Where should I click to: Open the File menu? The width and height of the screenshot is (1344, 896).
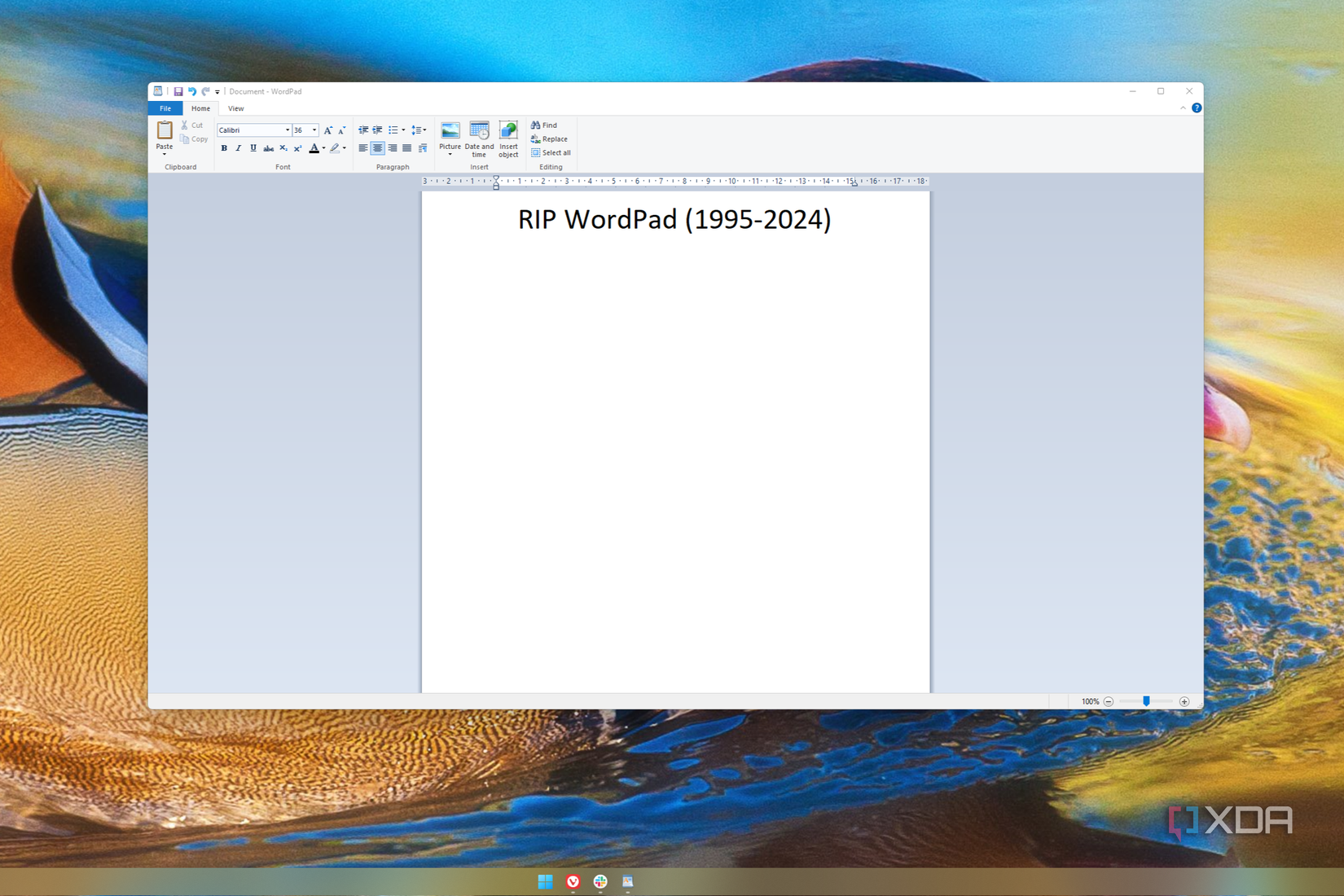(165, 108)
